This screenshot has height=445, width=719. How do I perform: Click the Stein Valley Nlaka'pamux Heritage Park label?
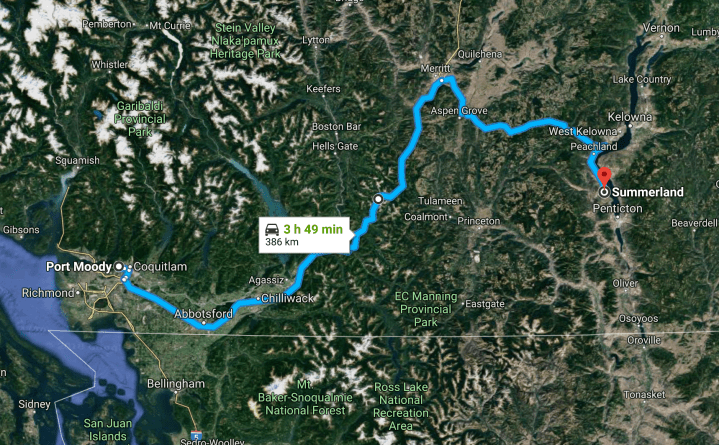coord(245,41)
